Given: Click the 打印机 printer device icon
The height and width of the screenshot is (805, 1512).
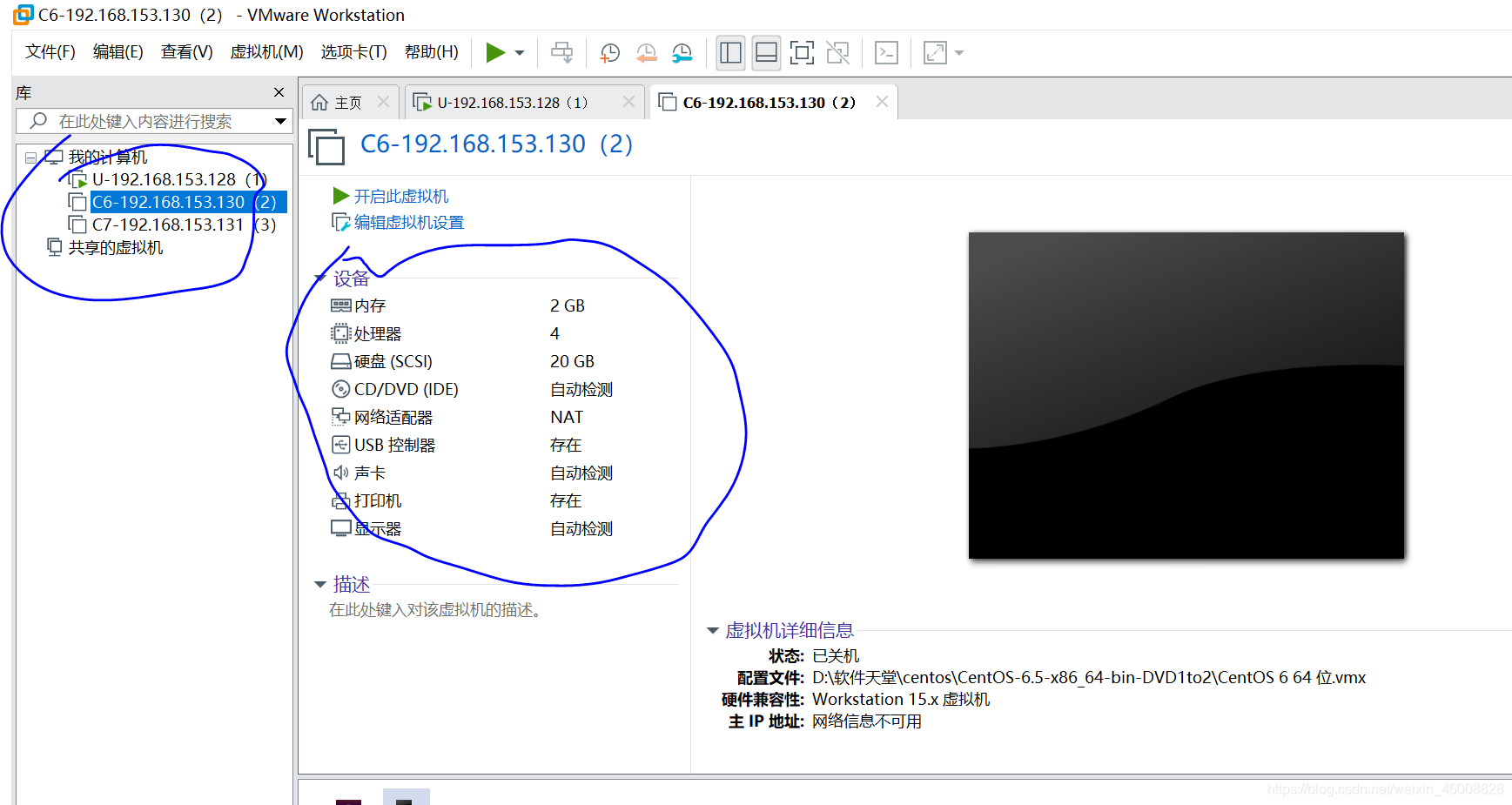Looking at the screenshot, I should 341,500.
